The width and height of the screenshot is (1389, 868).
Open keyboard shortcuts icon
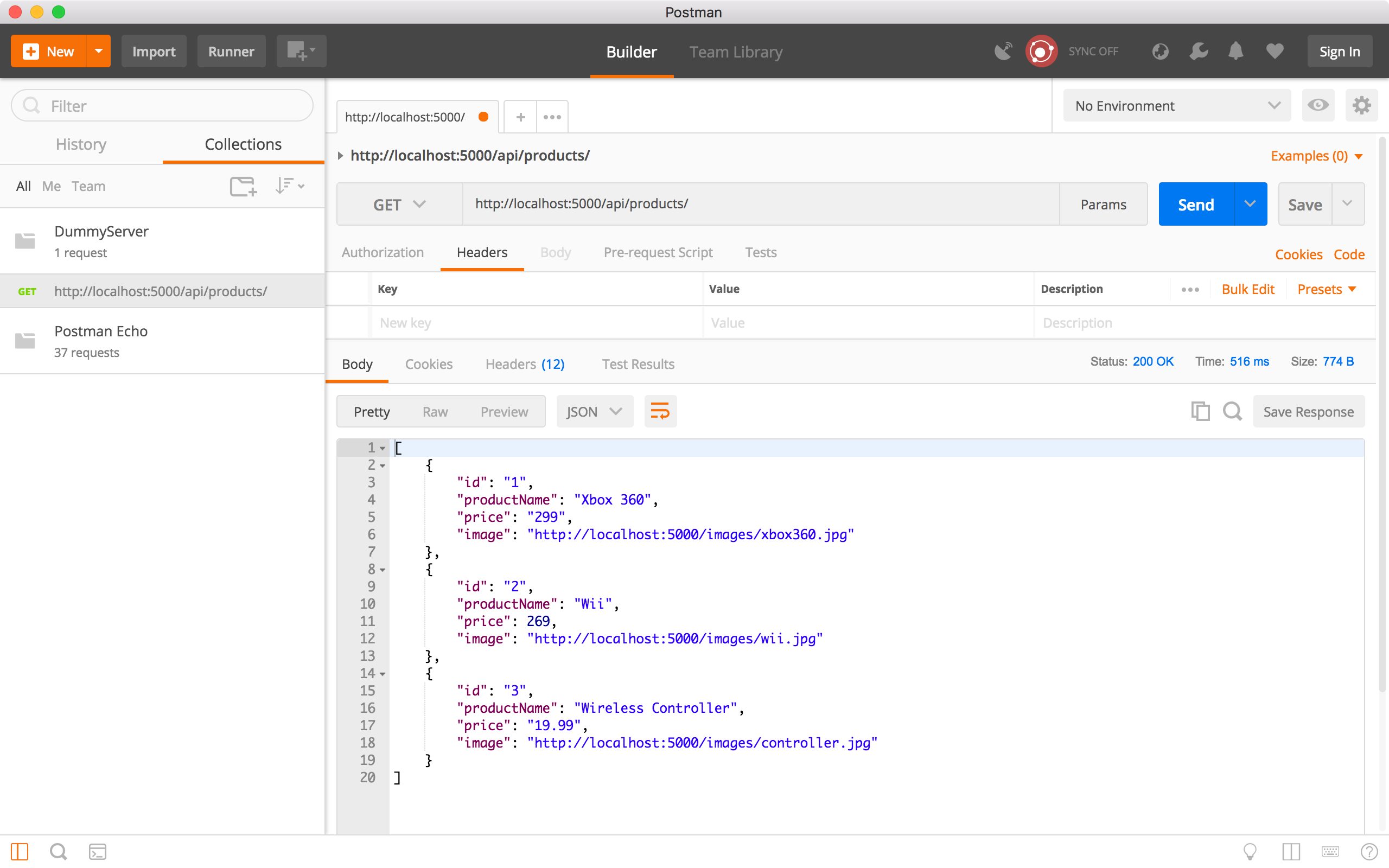[x=1330, y=851]
